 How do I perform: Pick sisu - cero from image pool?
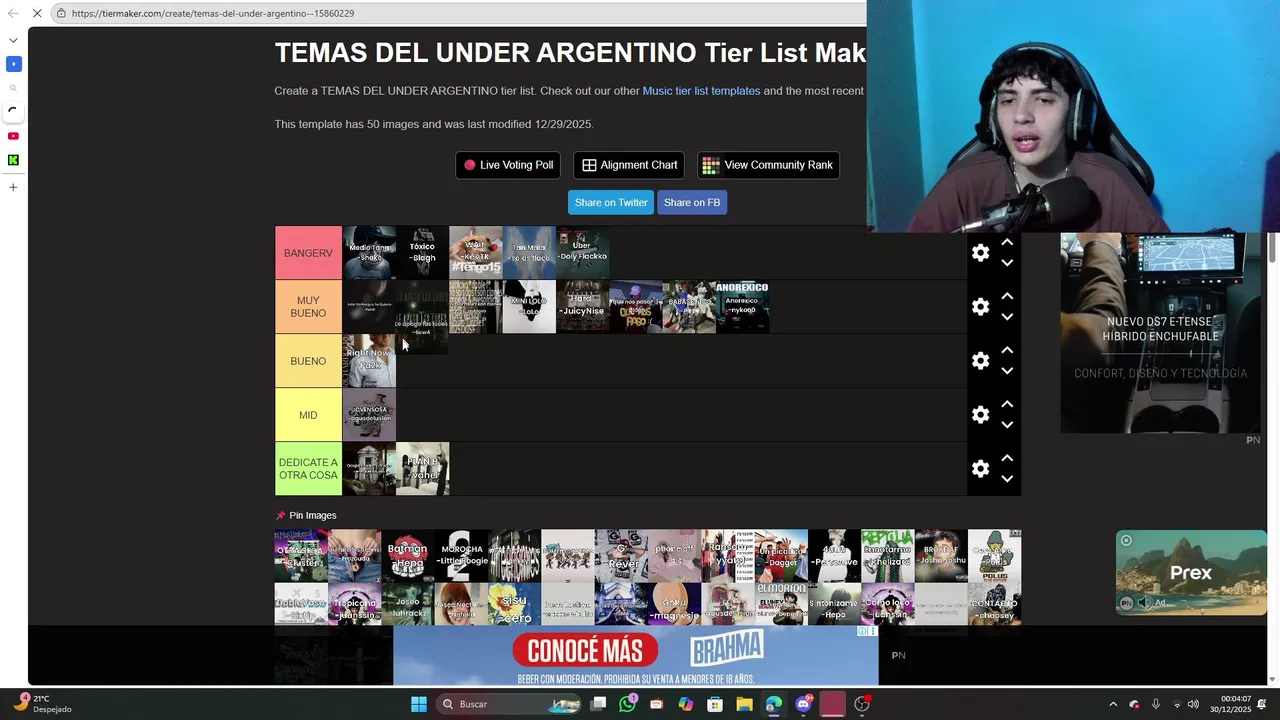(x=514, y=605)
